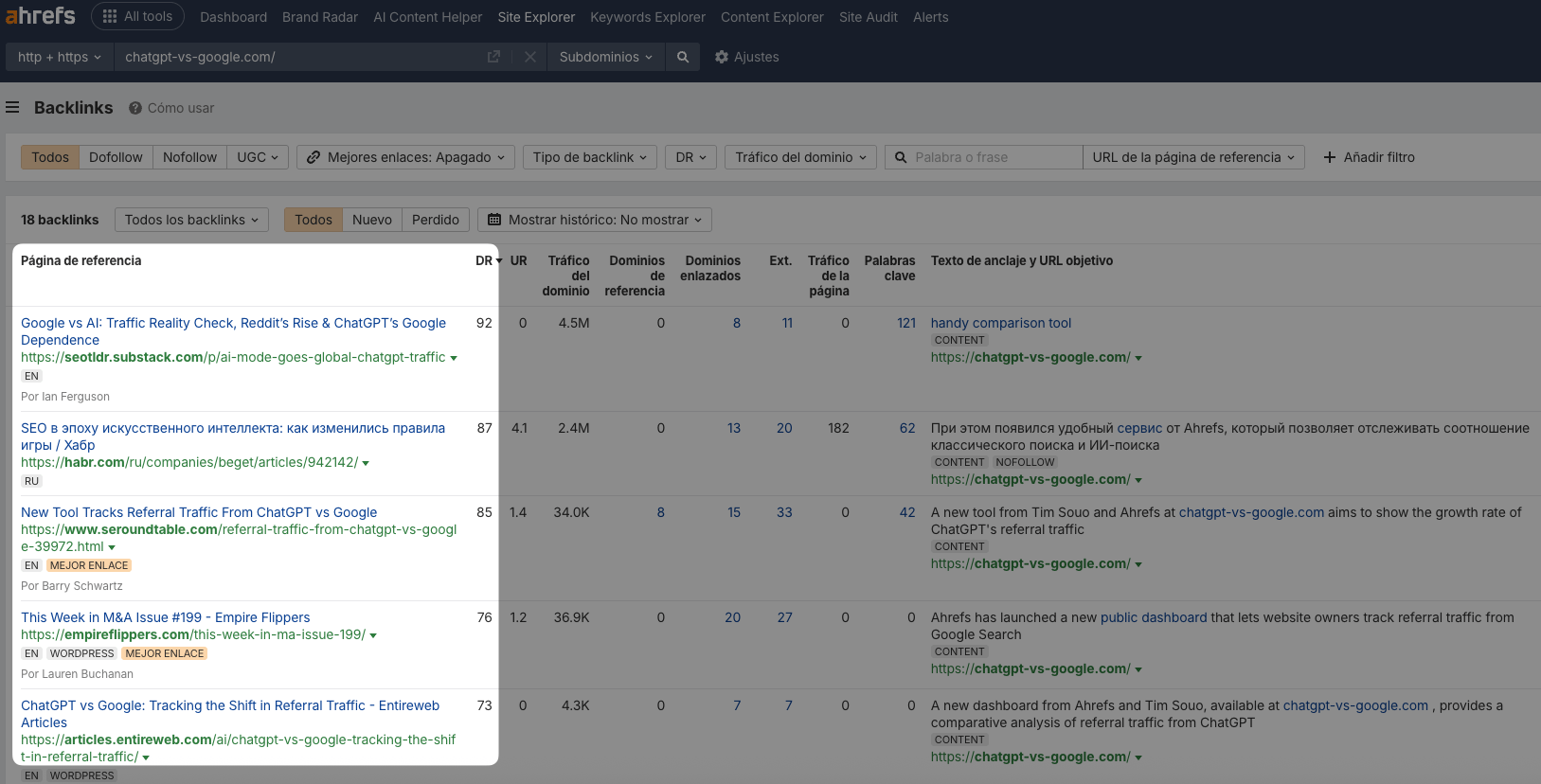Screen dimensions: 1541x784
Task: Click Dominios enlazados value 13 in habr row
Action: click(734, 428)
